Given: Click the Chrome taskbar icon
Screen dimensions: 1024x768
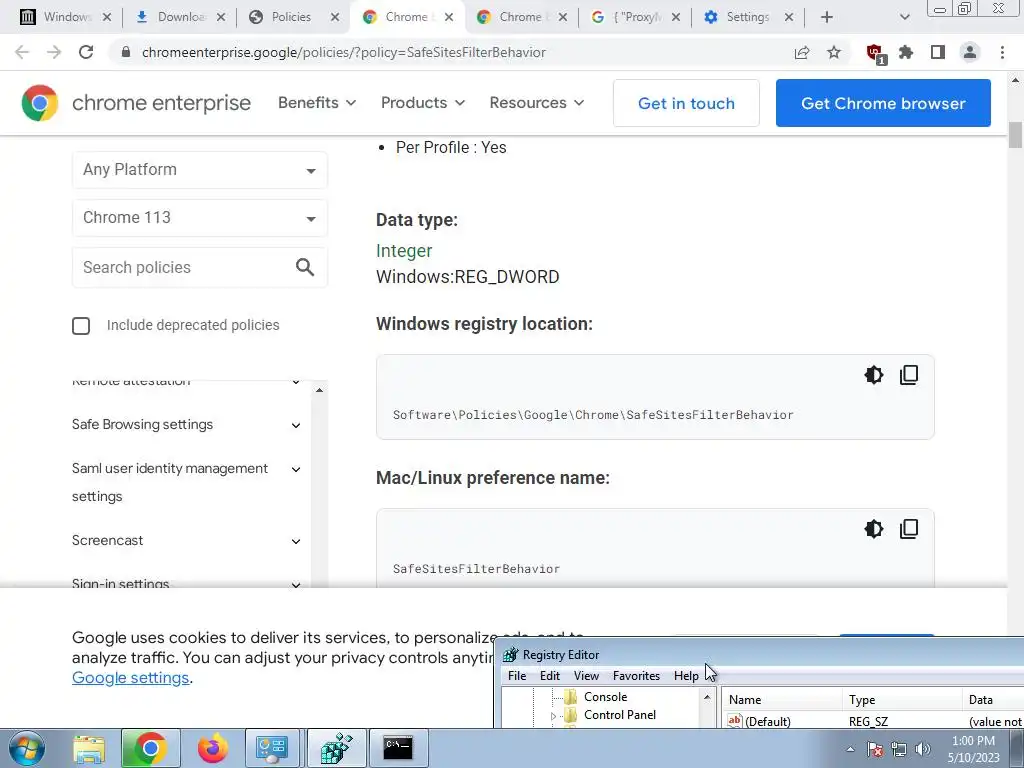Looking at the screenshot, I should 150,748.
